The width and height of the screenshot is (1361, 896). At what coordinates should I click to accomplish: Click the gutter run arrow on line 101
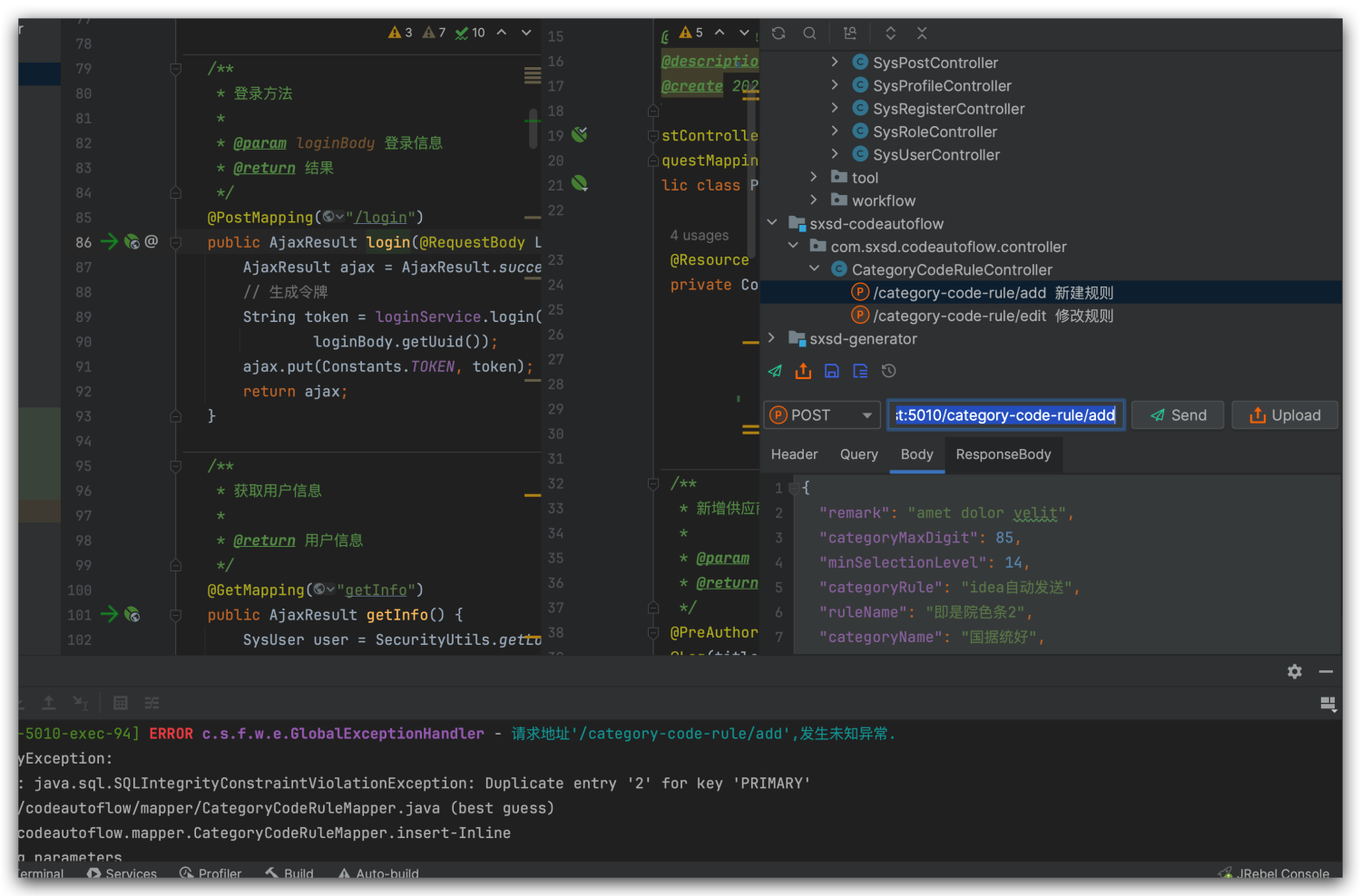pos(109,614)
